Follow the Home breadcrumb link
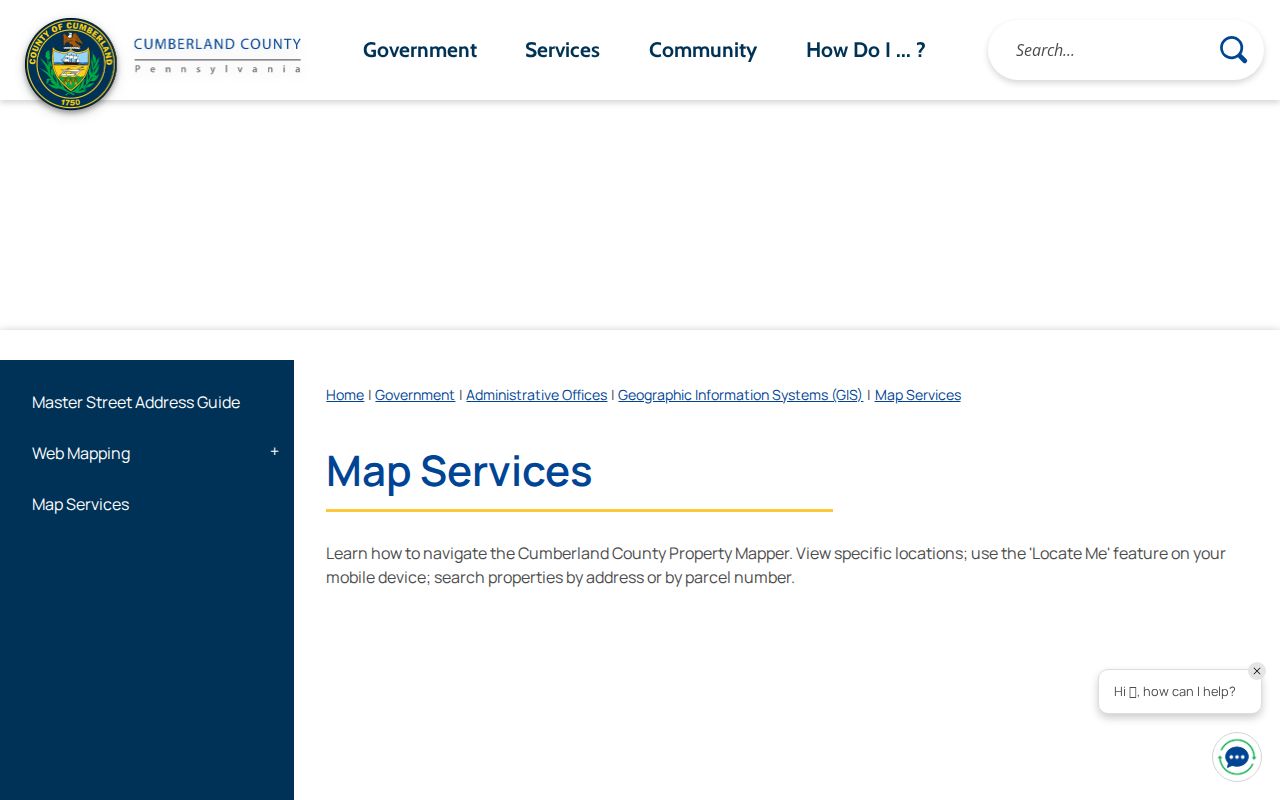This screenshot has height=800, width=1280. (x=345, y=395)
